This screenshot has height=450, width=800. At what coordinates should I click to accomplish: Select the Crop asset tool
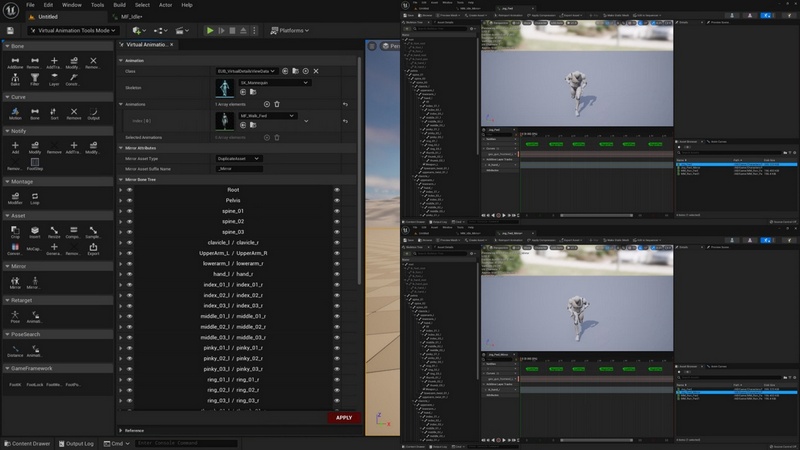[x=15, y=232]
